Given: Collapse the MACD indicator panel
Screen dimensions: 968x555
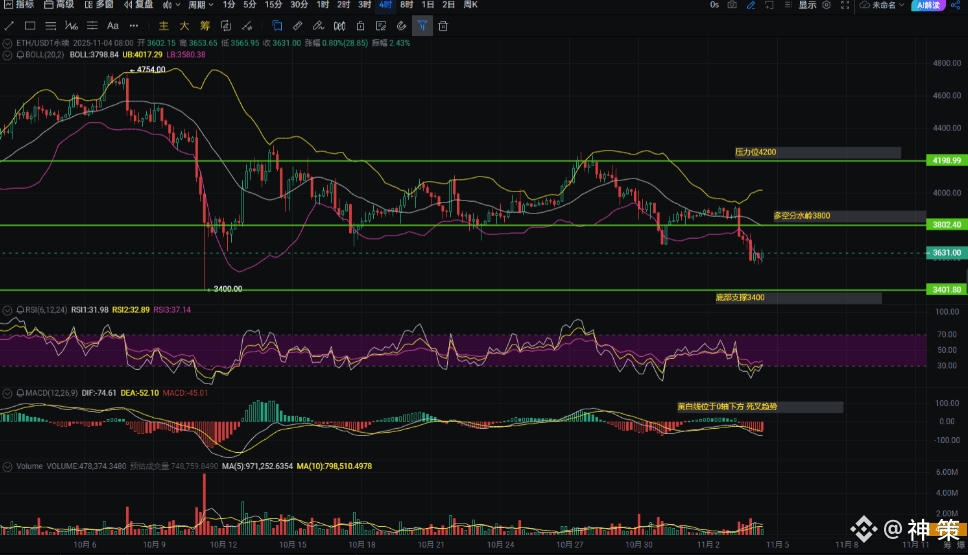Looking at the screenshot, I should click(x=7, y=393).
